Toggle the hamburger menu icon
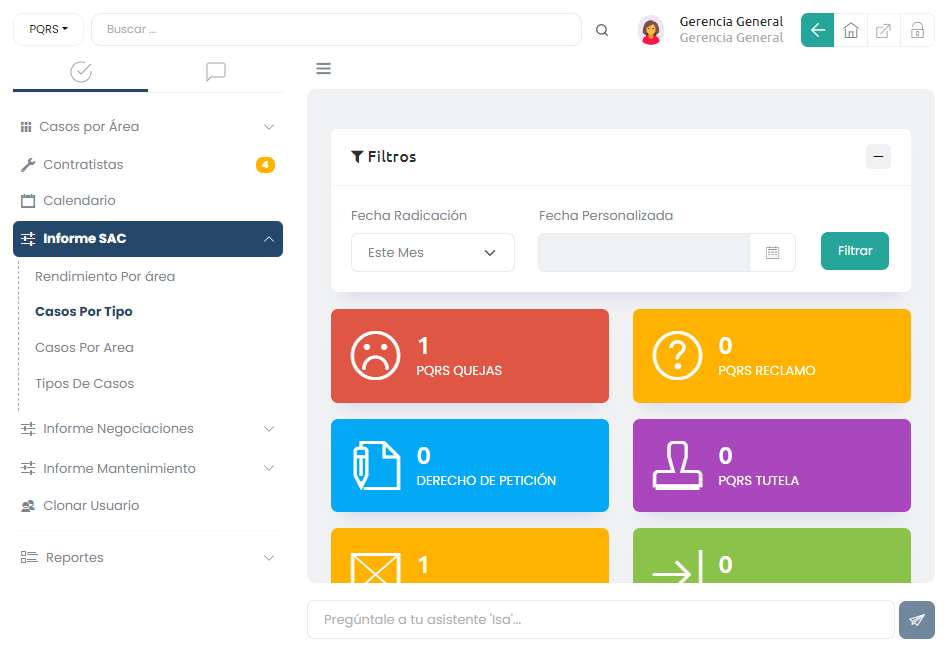This screenshot has width=948, height=657. 323,69
